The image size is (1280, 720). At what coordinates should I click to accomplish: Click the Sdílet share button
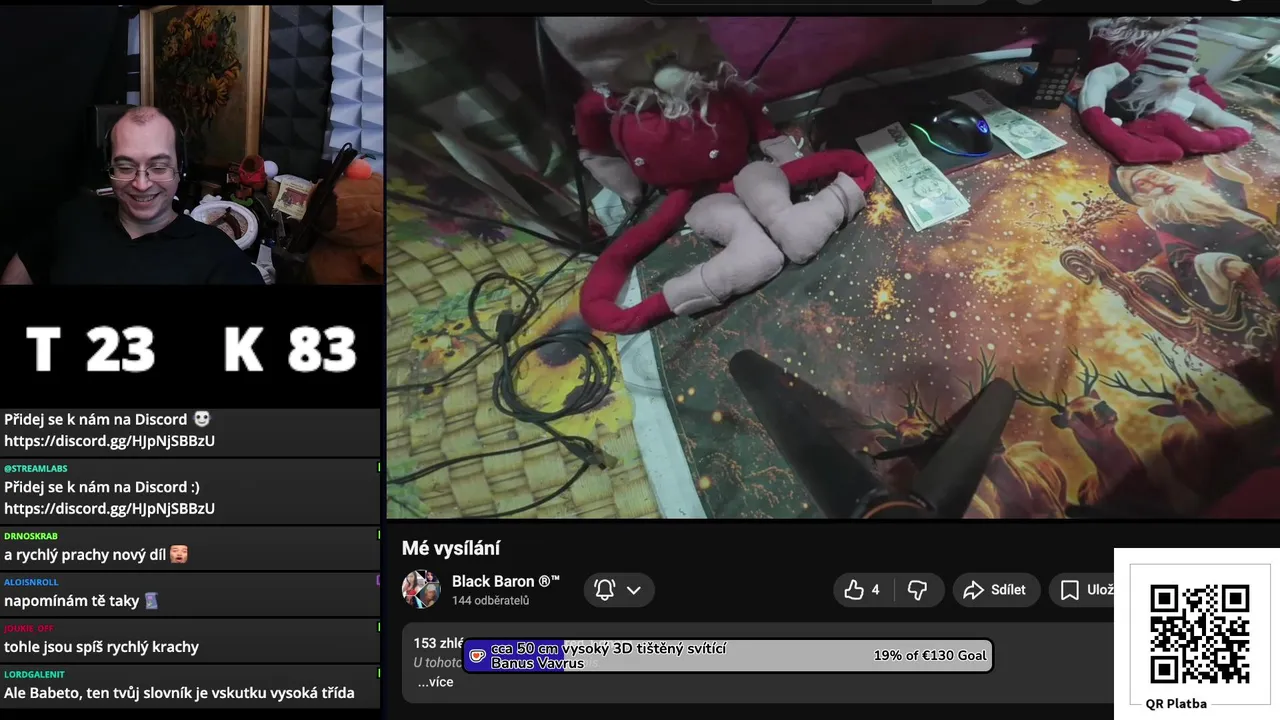[x=996, y=590]
